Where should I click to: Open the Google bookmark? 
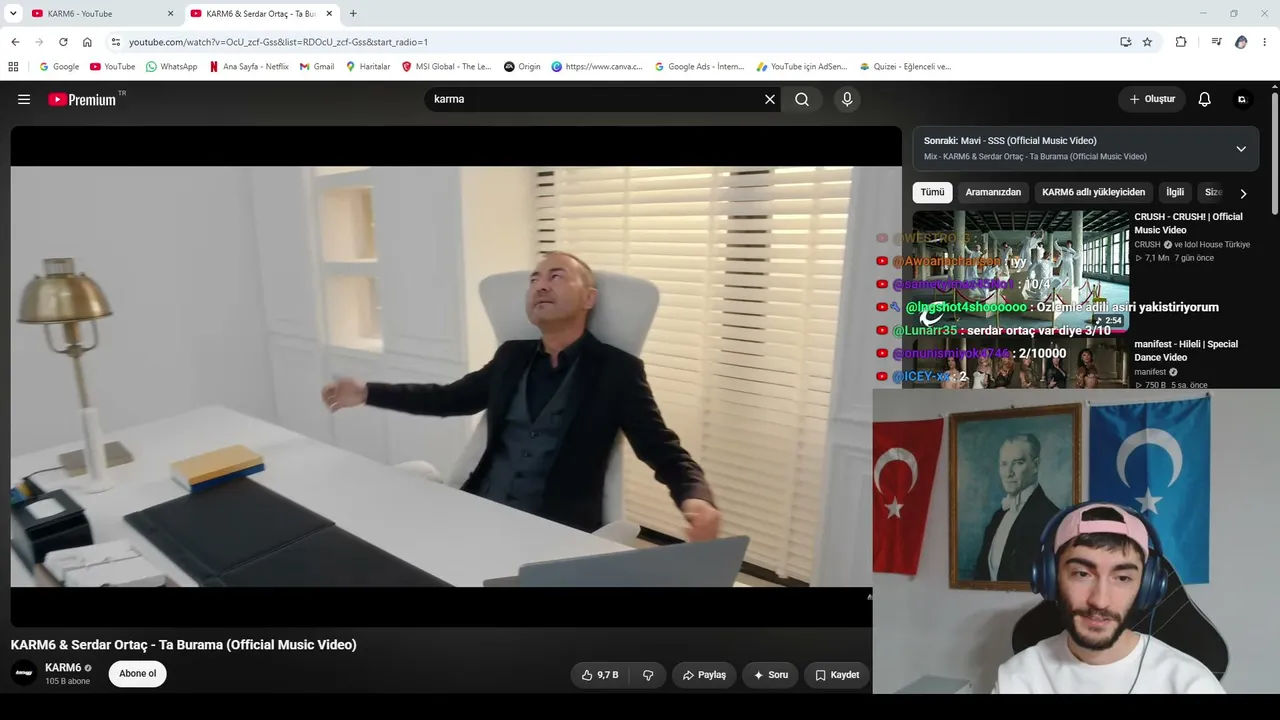coord(59,67)
